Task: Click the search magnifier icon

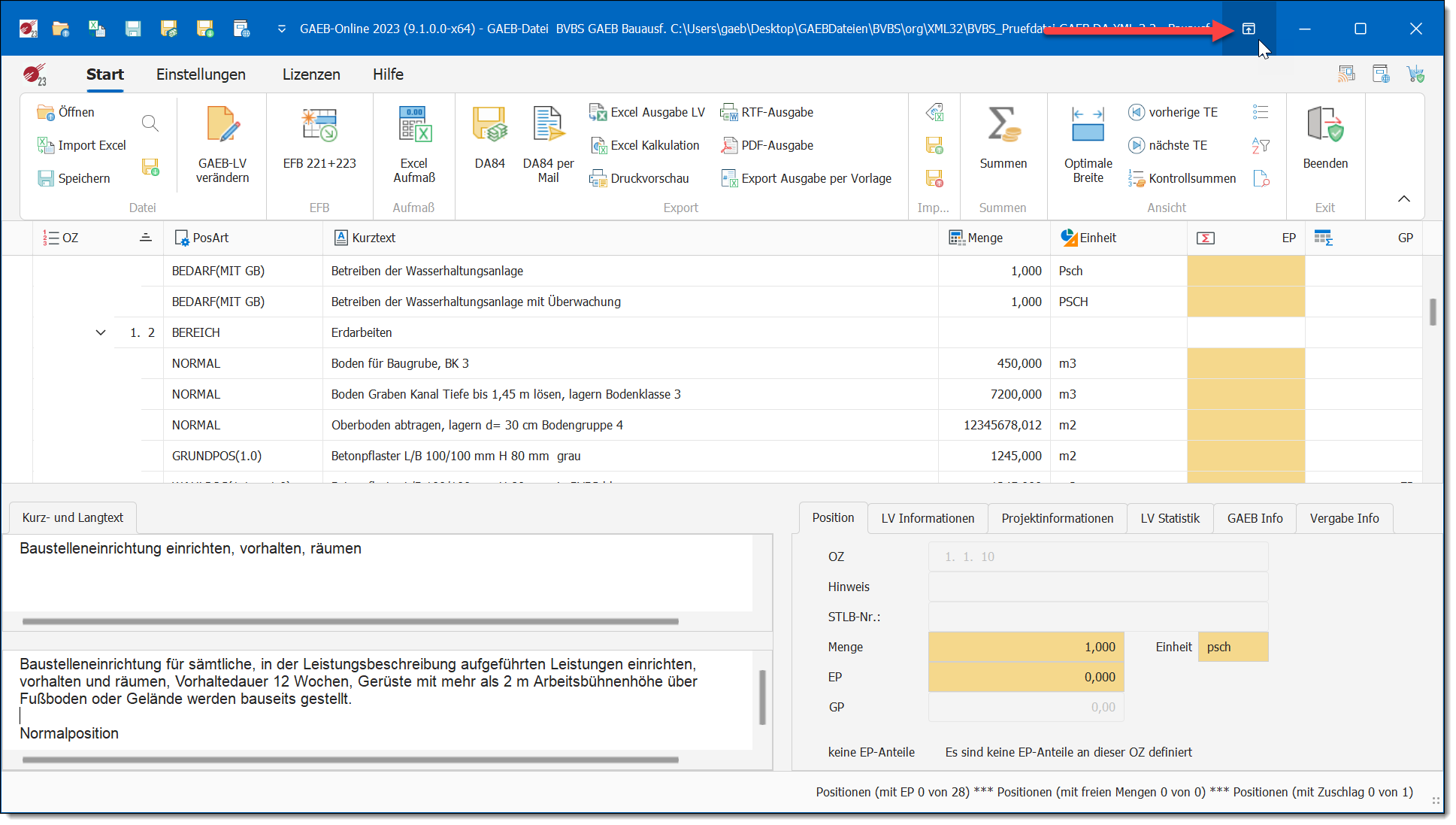Action: tap(150, 123)
